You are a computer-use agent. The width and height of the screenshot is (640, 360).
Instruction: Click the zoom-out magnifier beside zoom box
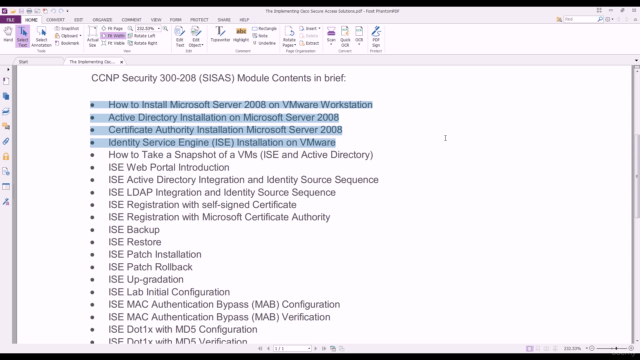(x=130, y=29)
